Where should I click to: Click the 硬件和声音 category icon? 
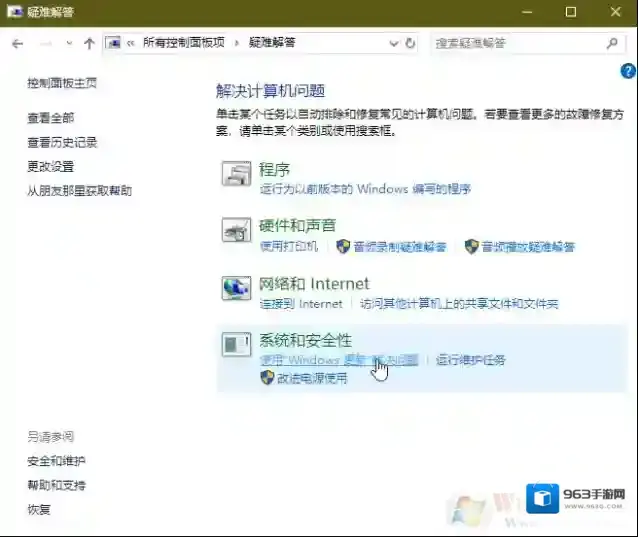236,229
